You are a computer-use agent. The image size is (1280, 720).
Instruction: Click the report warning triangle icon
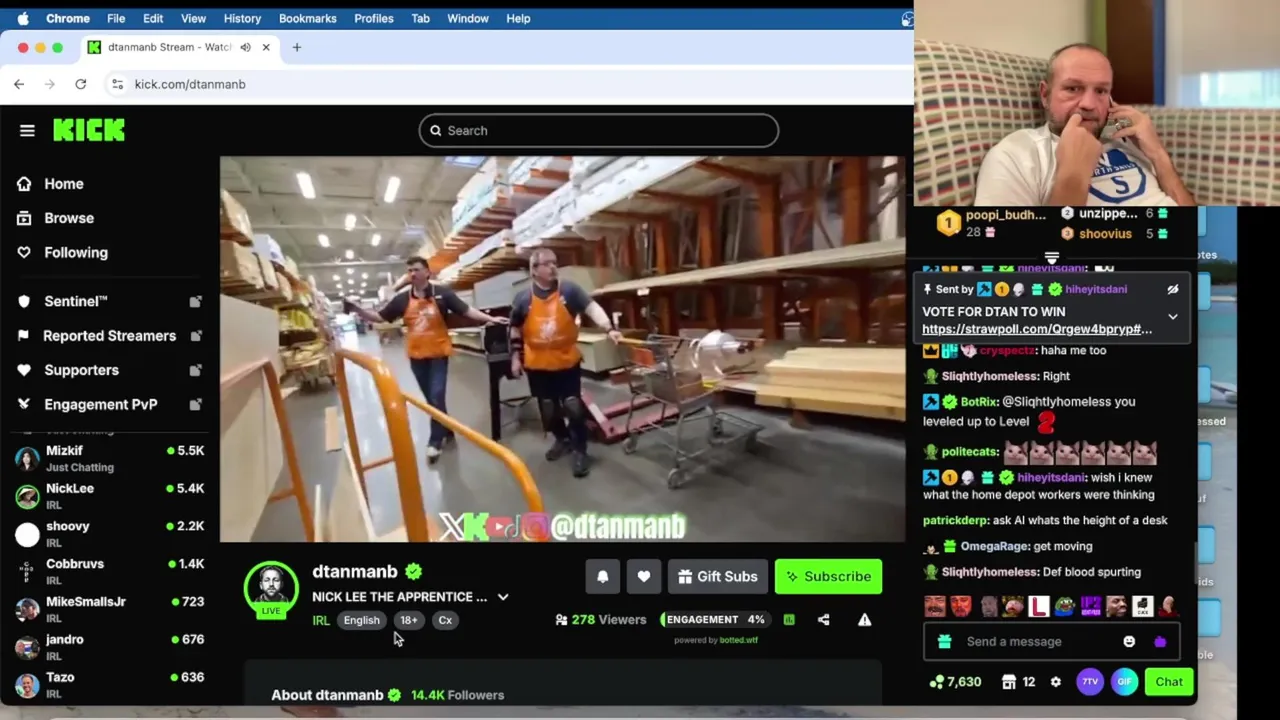pos(864,620)
